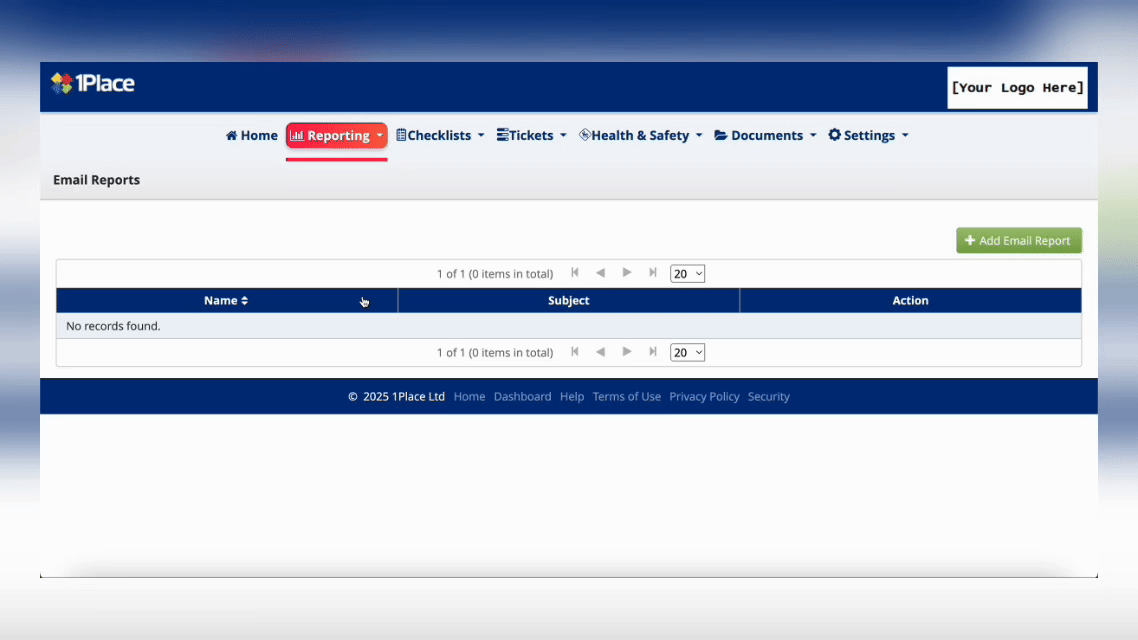Go to first page in top paginator
The image size is (1138, 640).
pyautogui.click(x=575, y=273)
